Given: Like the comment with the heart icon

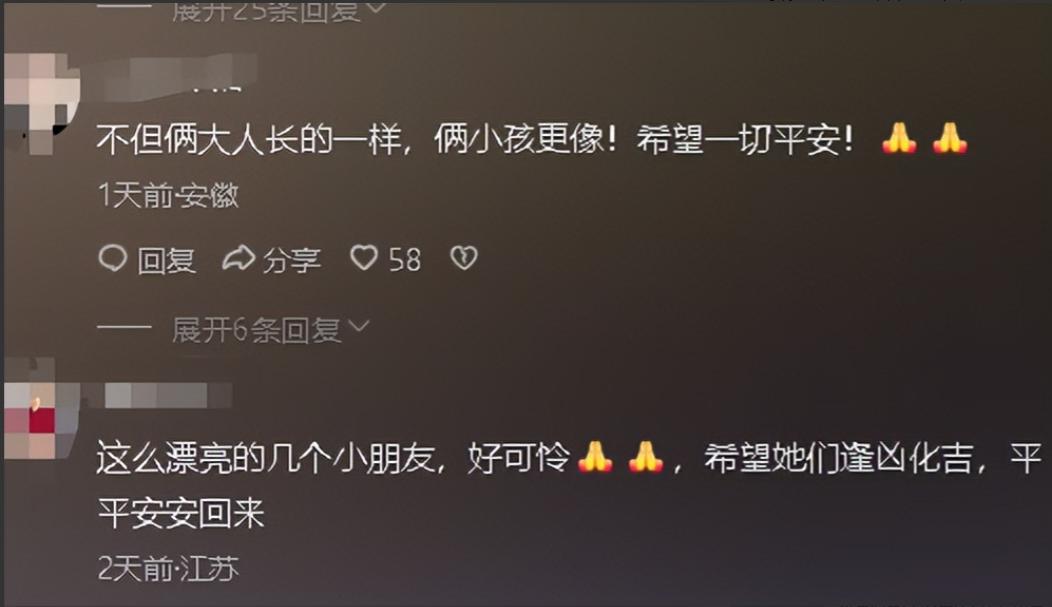Looking at the screenshot, I should coord(364,258).
